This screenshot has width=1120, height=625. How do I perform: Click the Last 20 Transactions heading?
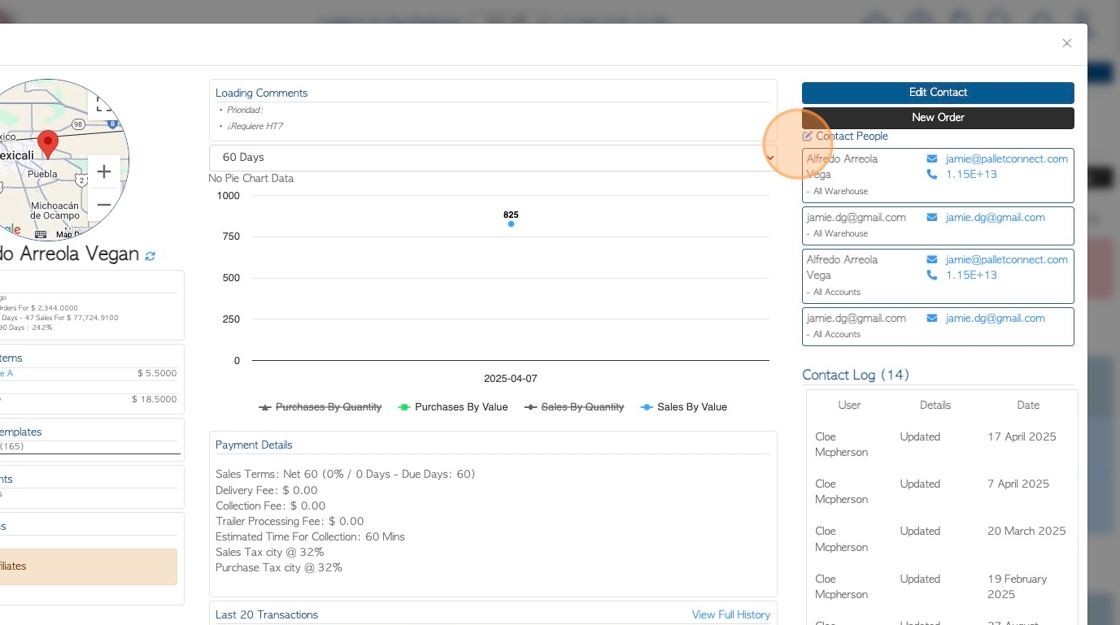(x=266, y=615)
